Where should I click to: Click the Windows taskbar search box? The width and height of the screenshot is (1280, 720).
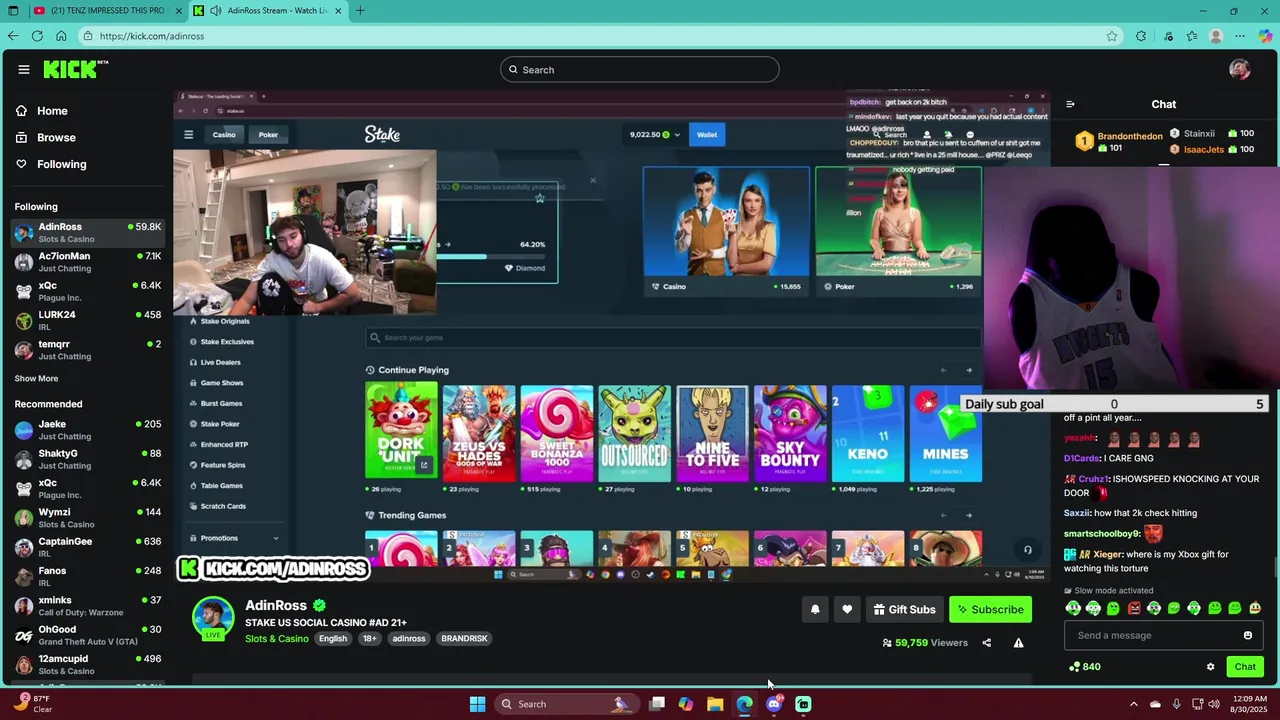[567, 704]
